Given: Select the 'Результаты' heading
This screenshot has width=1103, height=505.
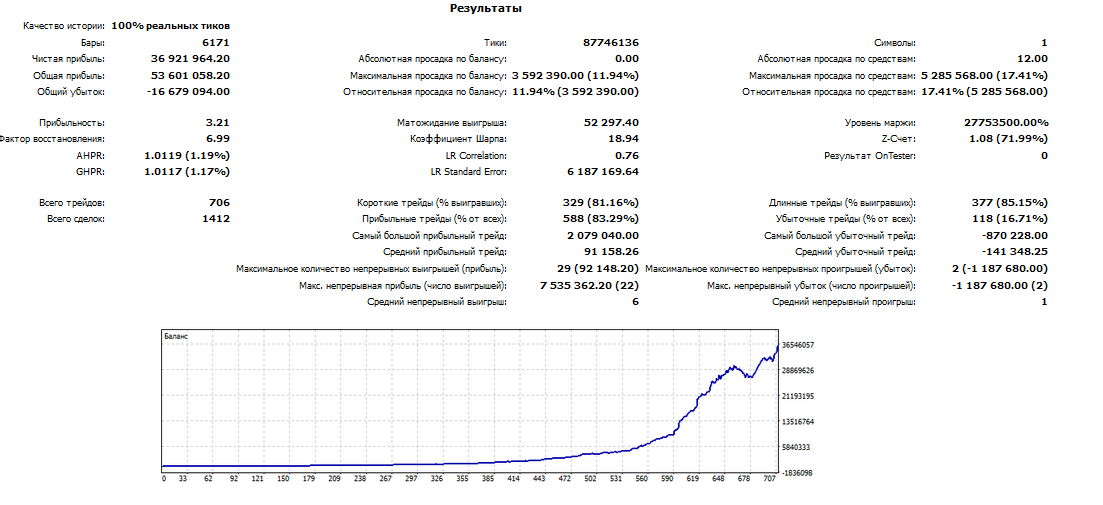Looking at the screenshot, I should pyautogui.click(x=485, y=9).
